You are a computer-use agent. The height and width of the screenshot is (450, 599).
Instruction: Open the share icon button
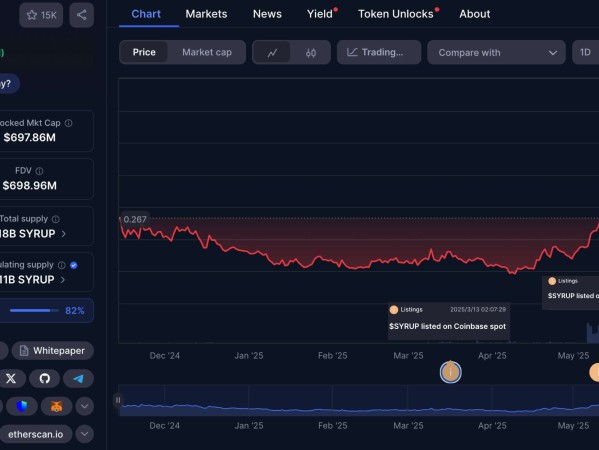click(x=81, y=15)
